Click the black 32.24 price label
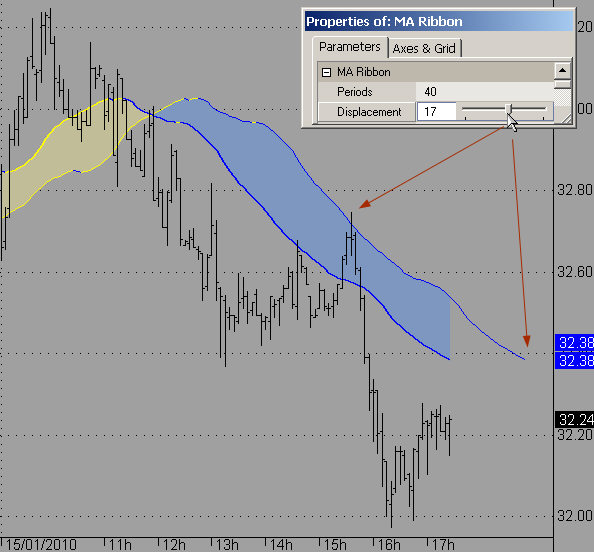The height and width of the screenshot is (552, 594). click(x=574, y=419)
